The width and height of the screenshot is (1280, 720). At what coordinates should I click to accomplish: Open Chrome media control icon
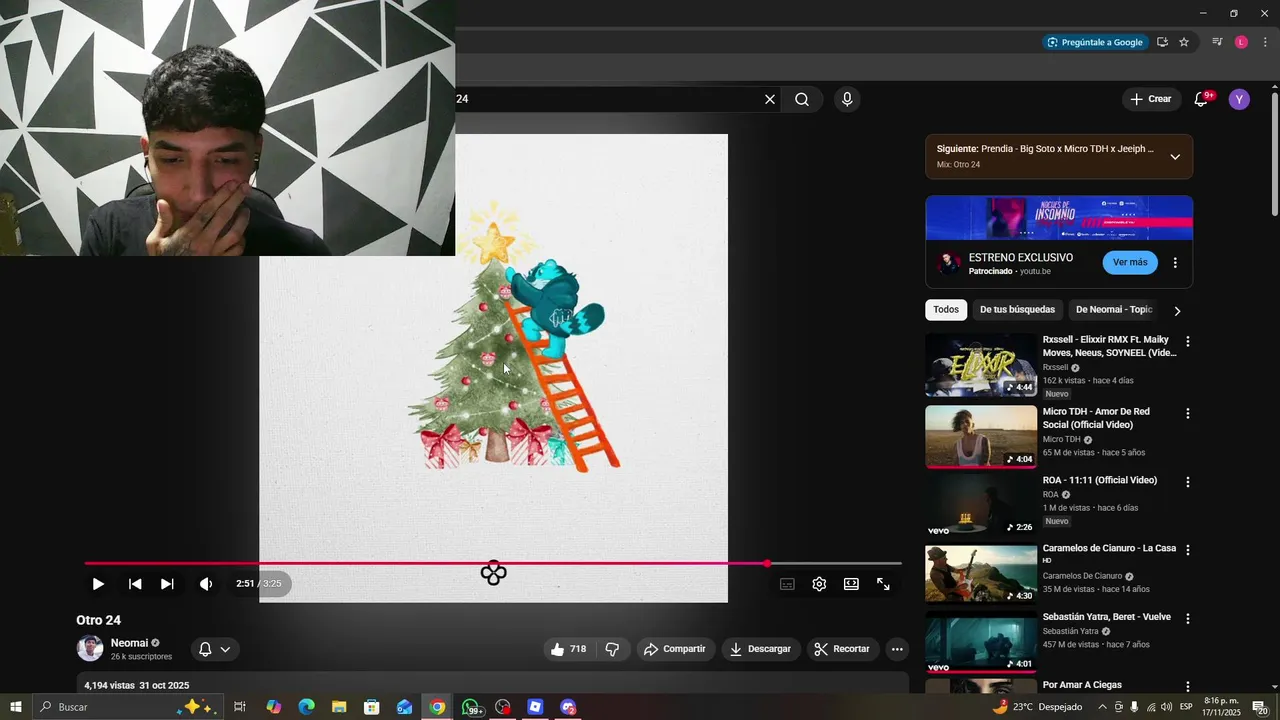[1217, 42]
